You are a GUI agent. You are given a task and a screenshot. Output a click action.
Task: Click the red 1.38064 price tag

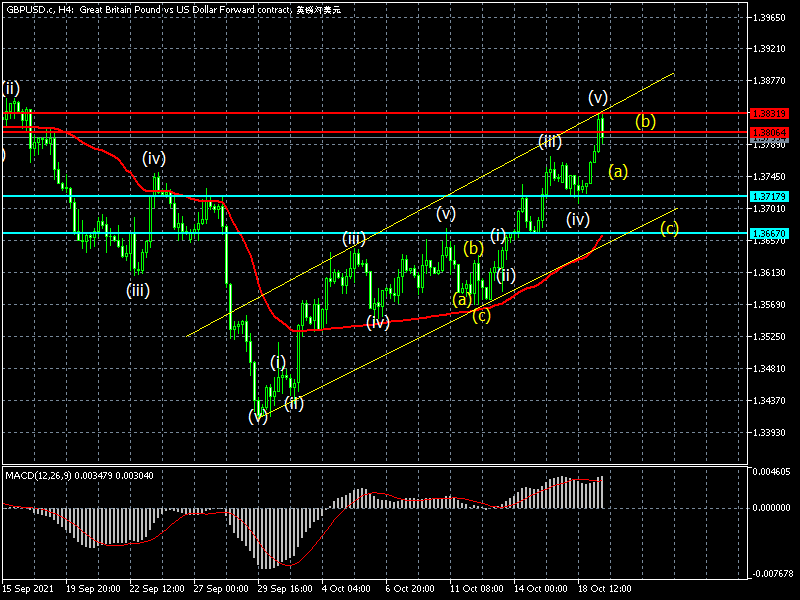pyautogui.click(x=769, y=132)
